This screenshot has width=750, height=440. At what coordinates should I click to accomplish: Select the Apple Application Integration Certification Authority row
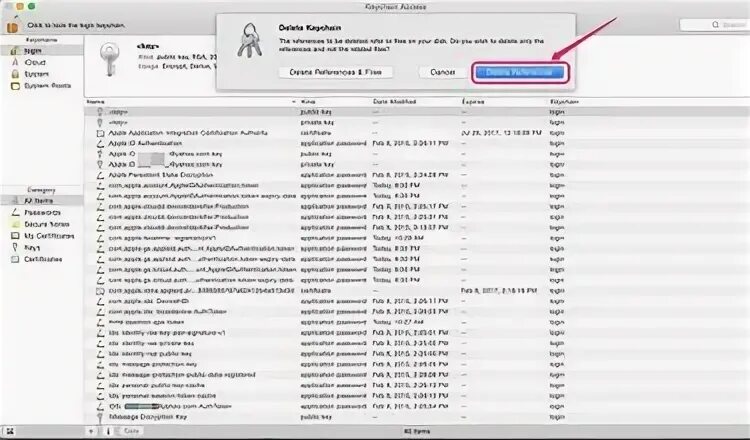pos(417,133)
